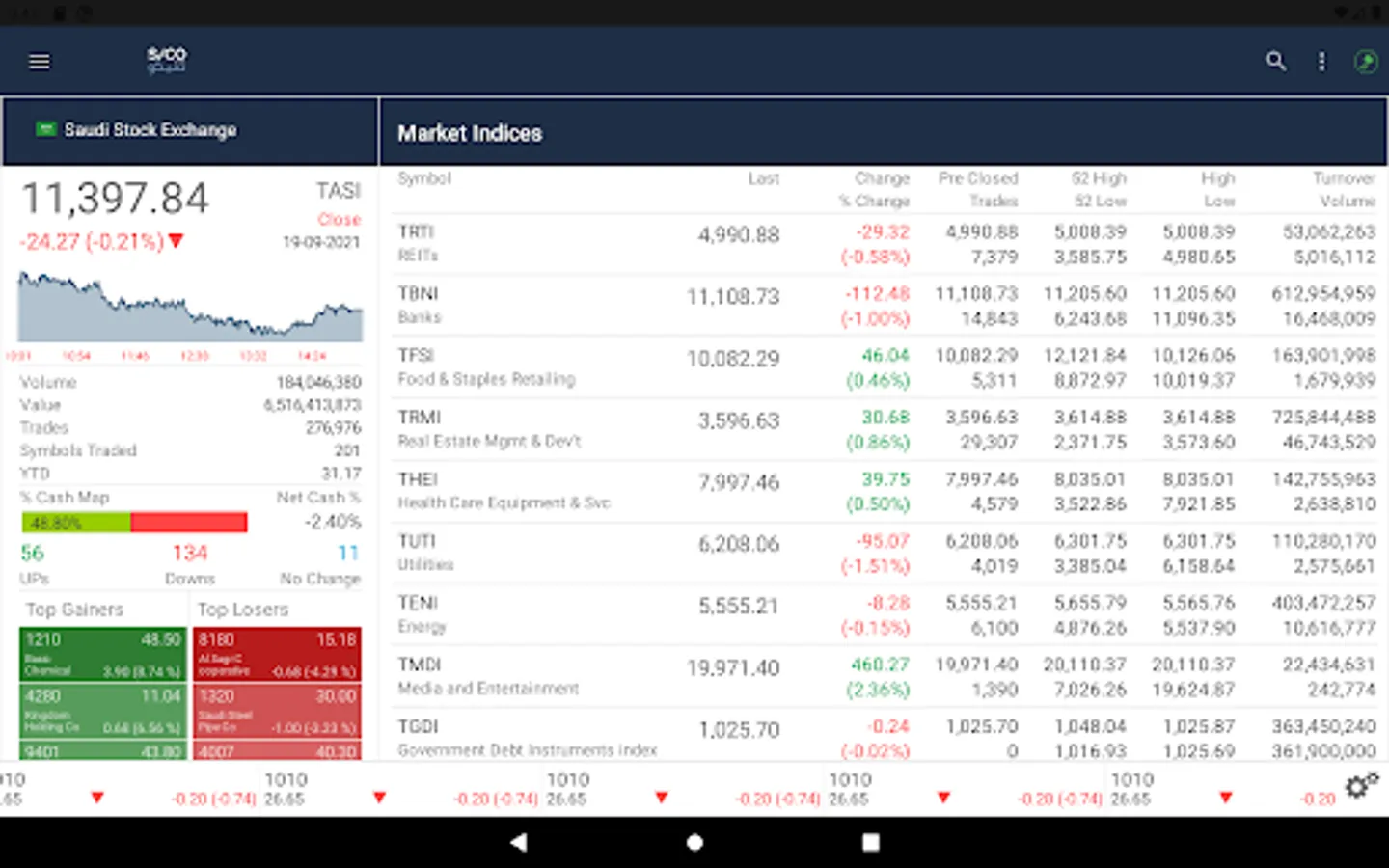Tap the Saudi flag icon
This screenshot has width=1389, height=868.
point(45,129)
